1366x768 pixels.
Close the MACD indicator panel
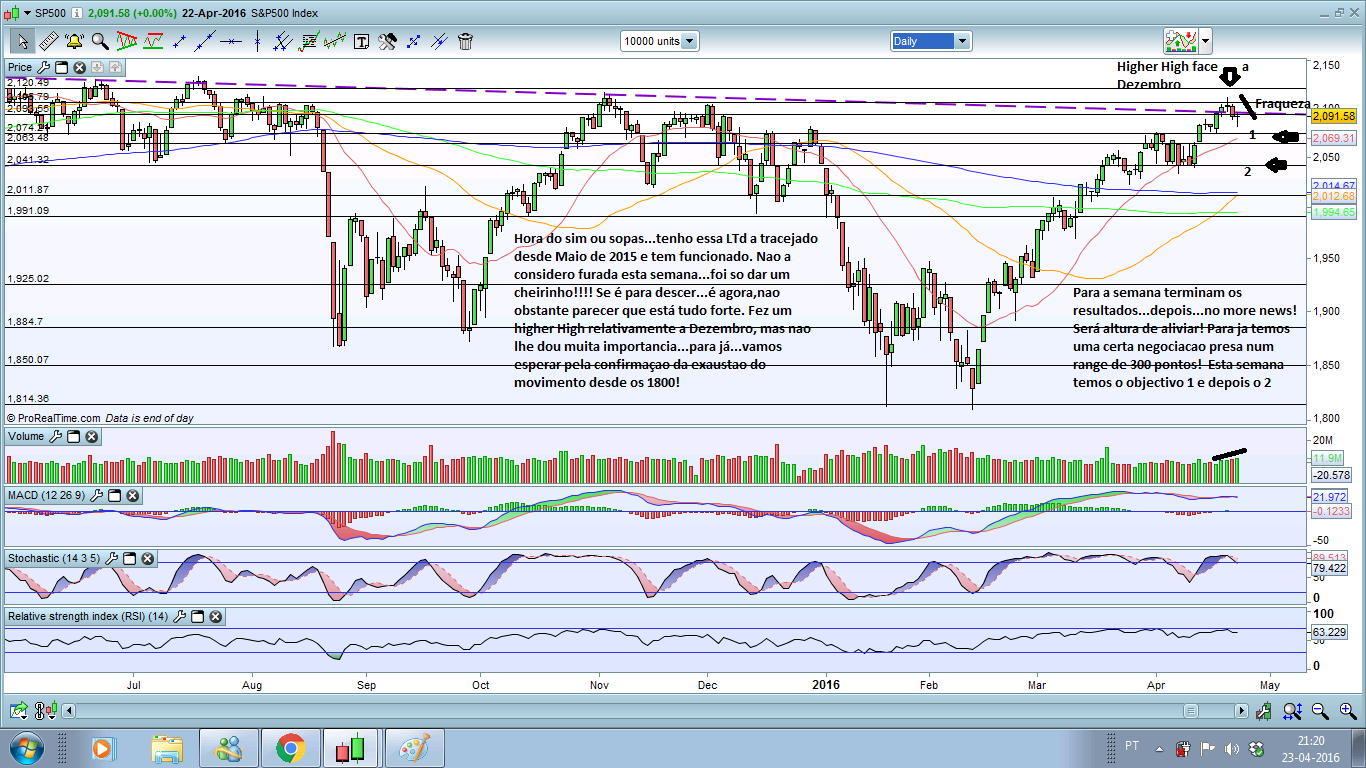[x=132, y=495]
